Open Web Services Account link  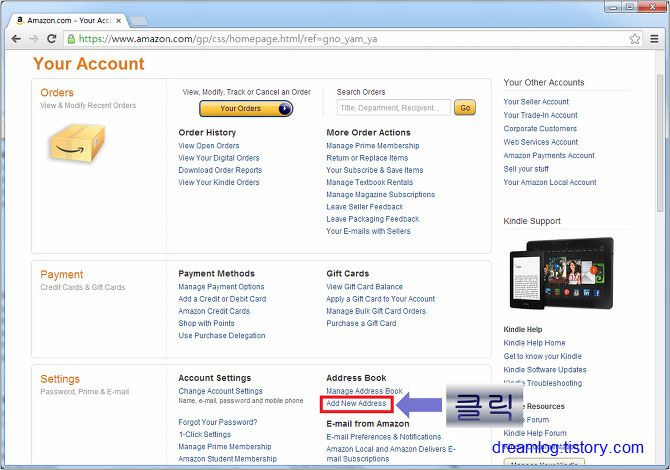(541, 142)
